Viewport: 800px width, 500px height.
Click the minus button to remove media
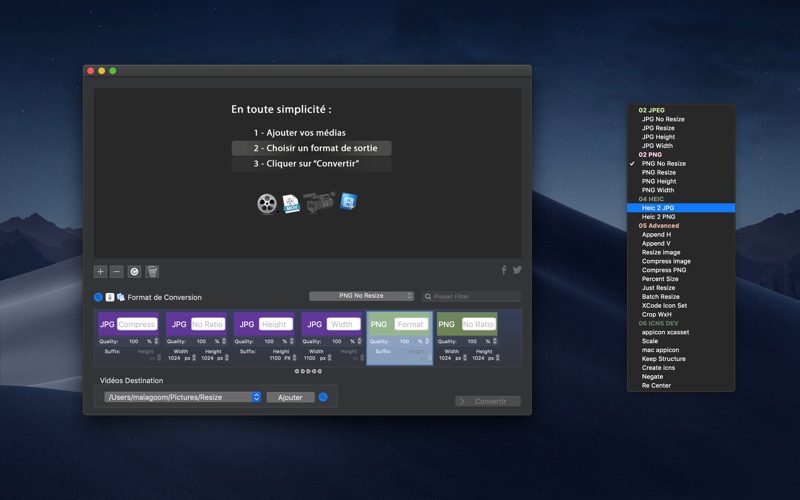point(117,271)
